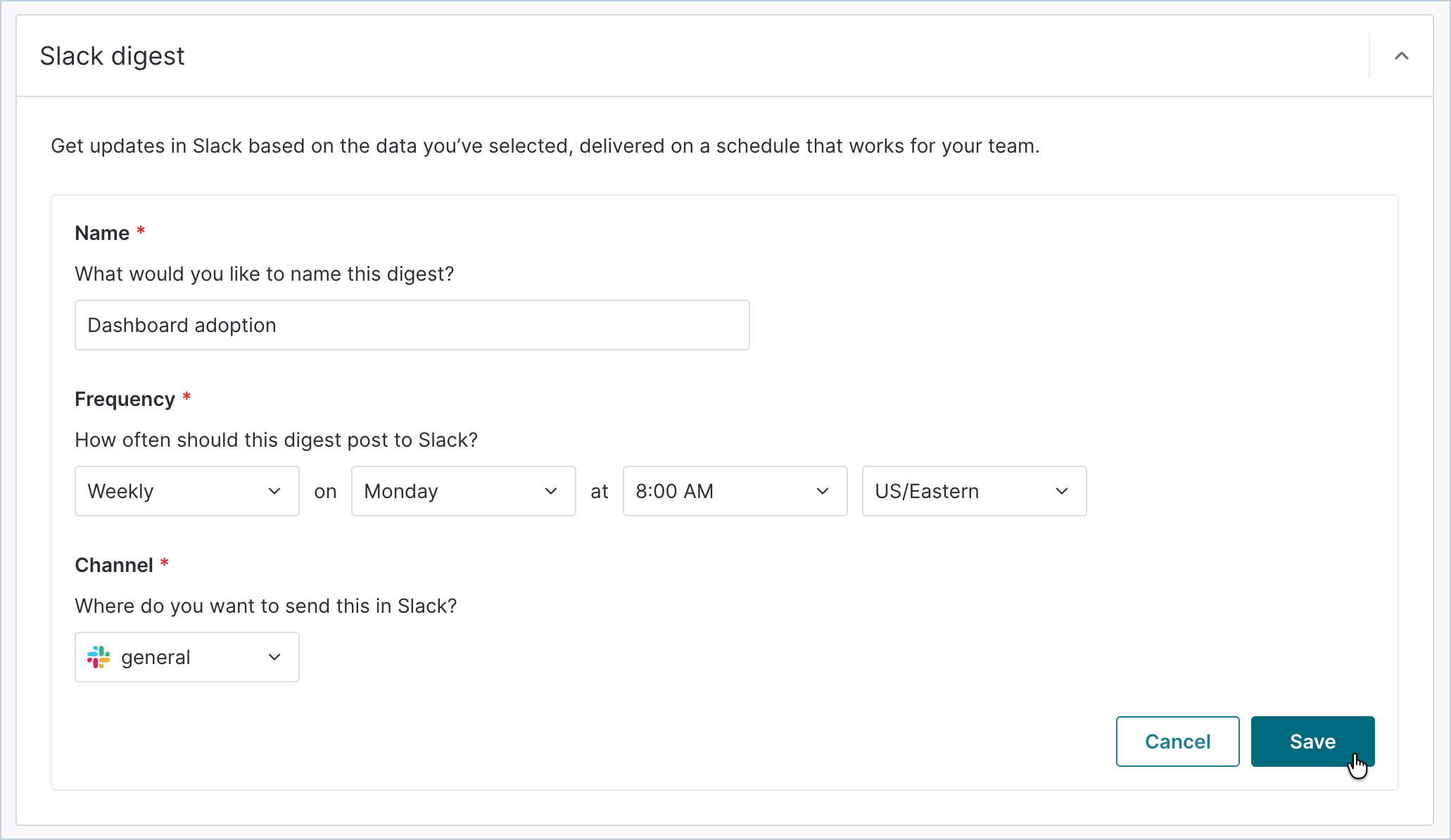Click the digest name input field
Screen dimensions: 1451x840
pos(412,325)
